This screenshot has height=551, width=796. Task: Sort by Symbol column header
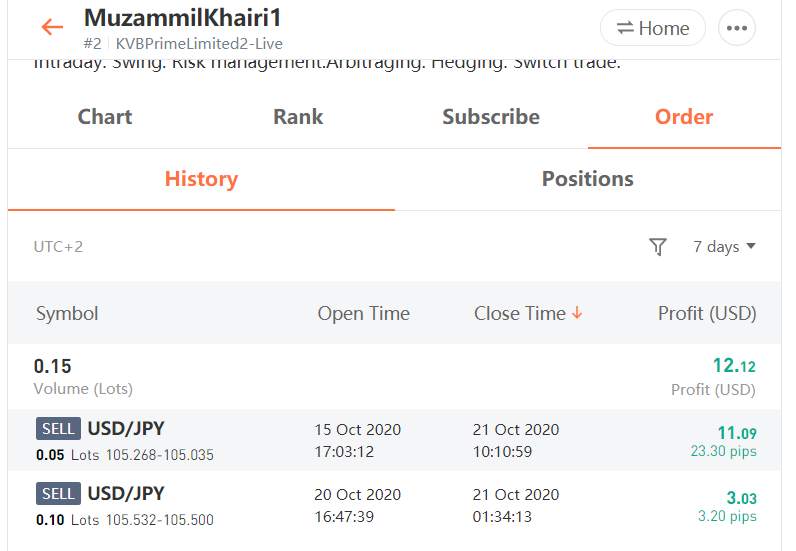(x=67, y=313)
